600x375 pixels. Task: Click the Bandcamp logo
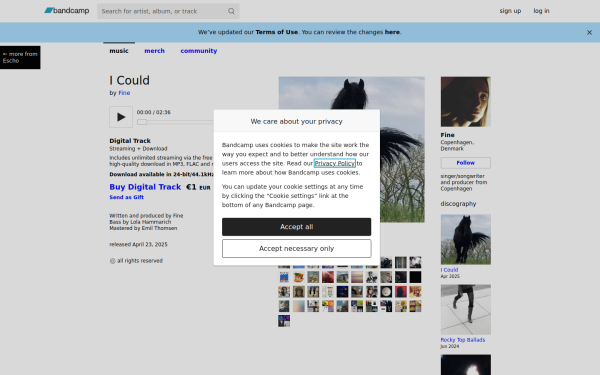[67, 11]
